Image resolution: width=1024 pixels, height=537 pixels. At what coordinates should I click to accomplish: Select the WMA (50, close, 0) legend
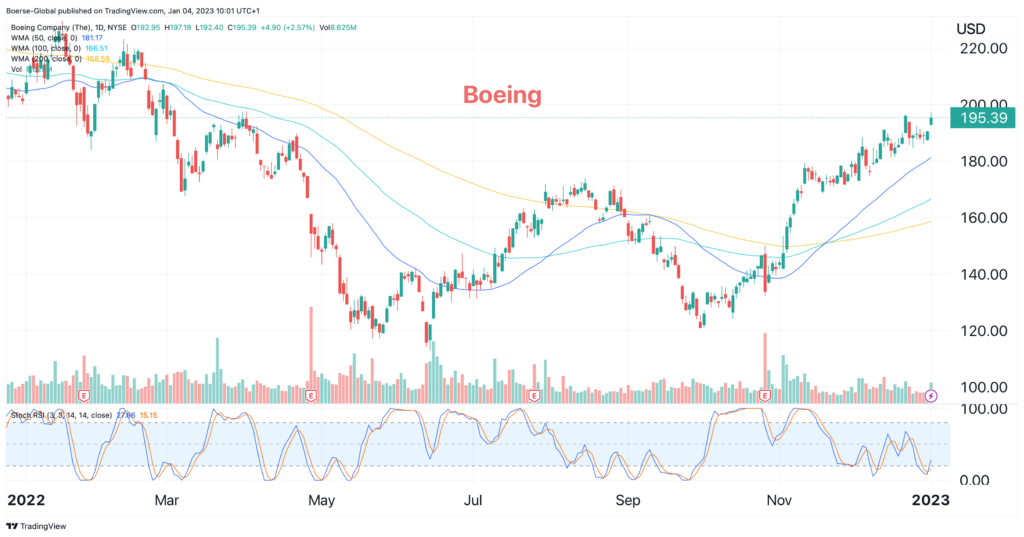[44, 38]
